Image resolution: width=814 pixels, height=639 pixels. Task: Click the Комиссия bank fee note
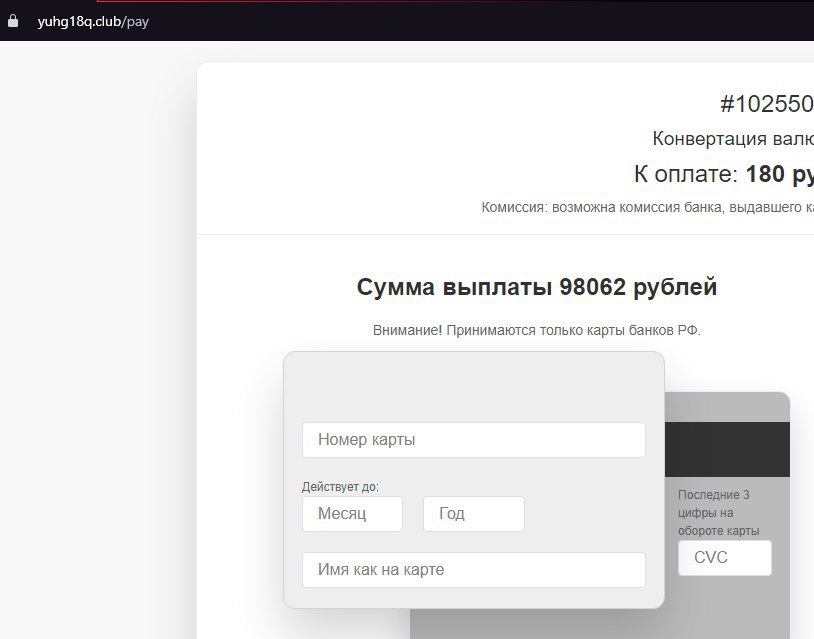point(647,207)
